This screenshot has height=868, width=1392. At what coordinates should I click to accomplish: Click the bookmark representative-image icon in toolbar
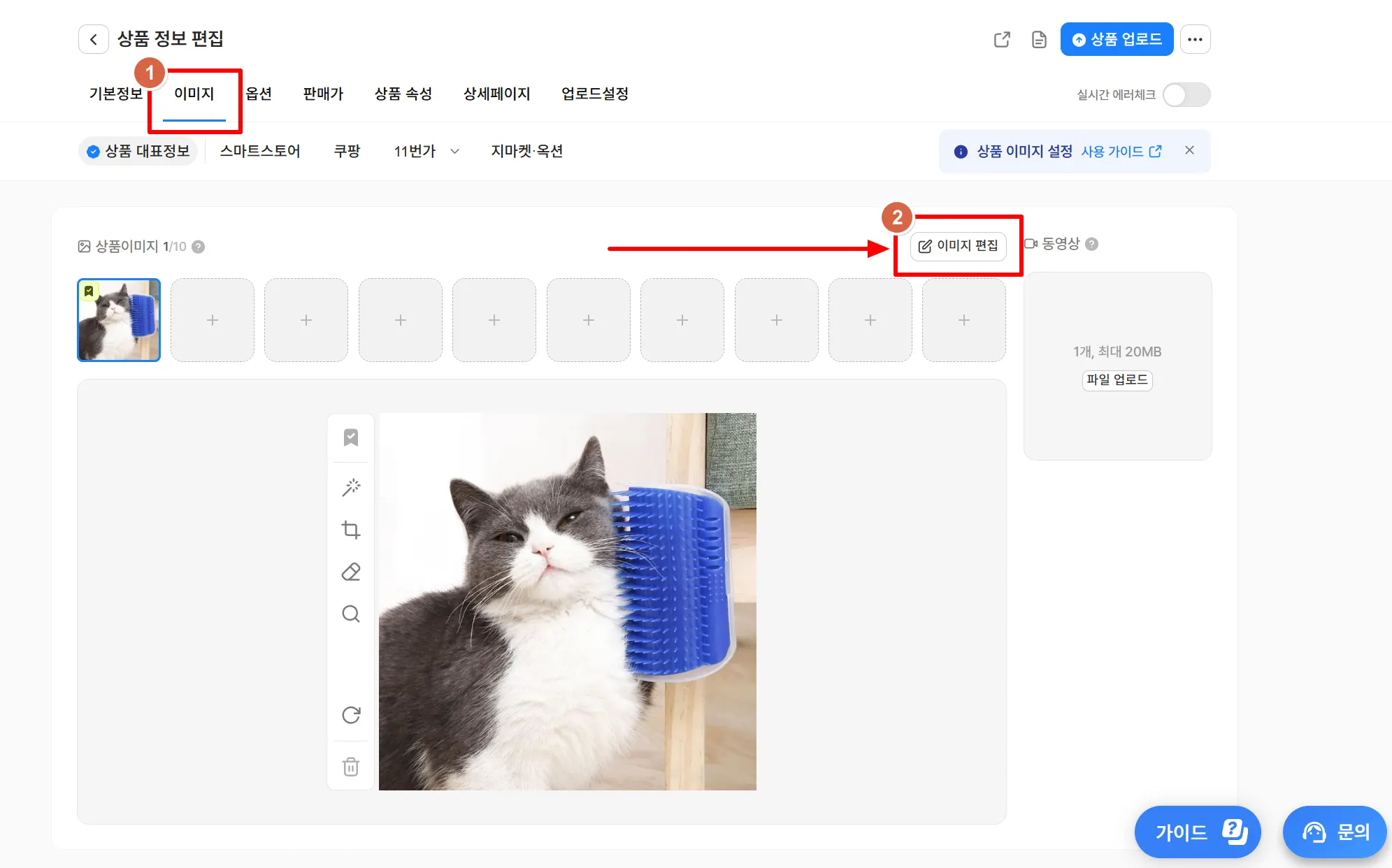tap(351, 437)
